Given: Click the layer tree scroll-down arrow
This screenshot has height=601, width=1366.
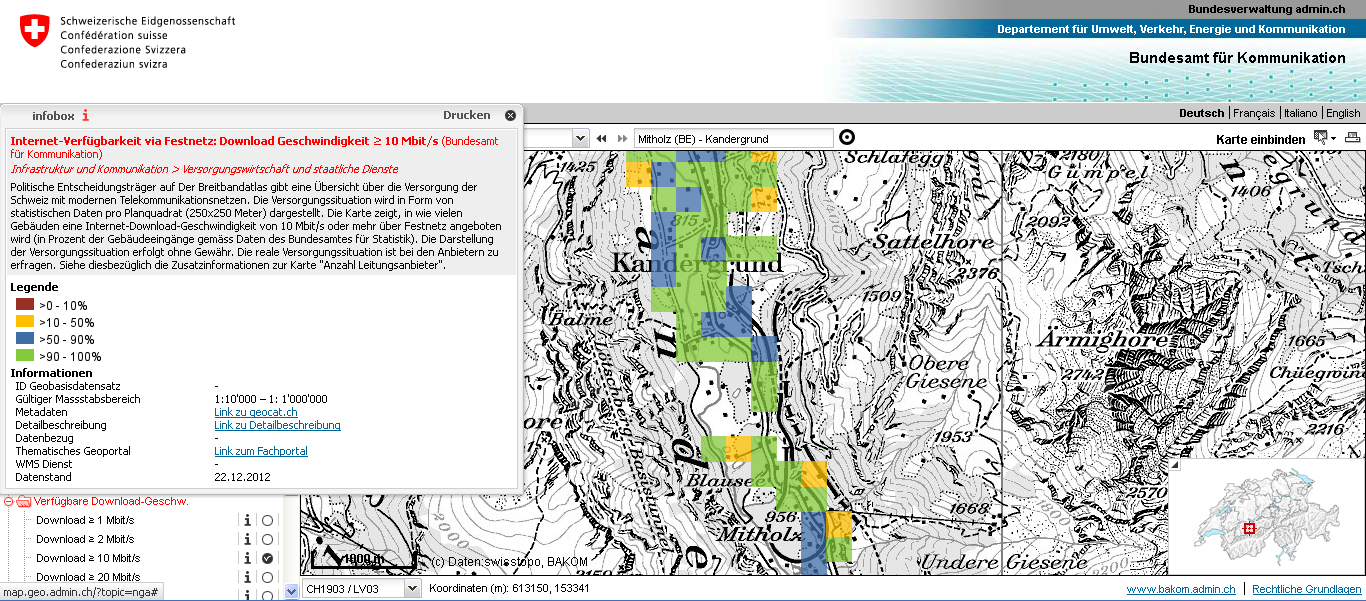Looking at the screenshot, I should [292, 592].
